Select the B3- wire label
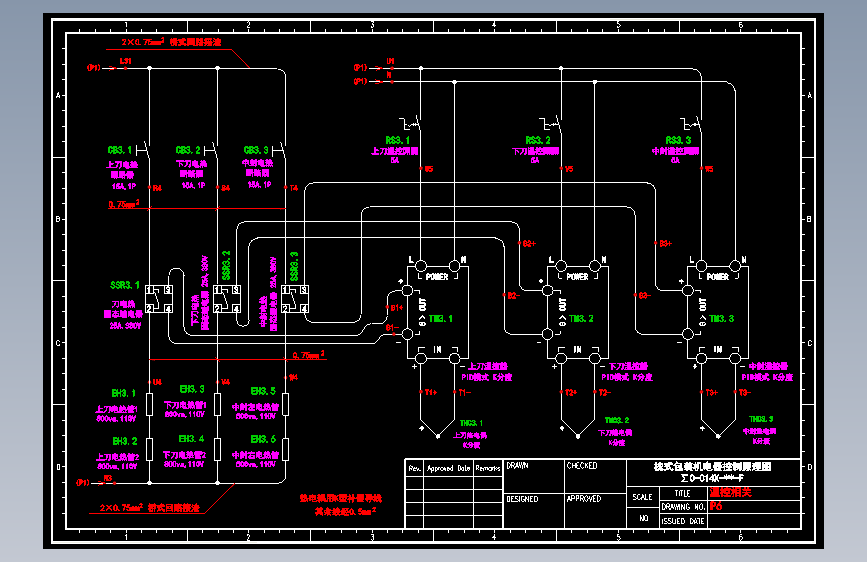867x562 pixels. click(645, 295)
